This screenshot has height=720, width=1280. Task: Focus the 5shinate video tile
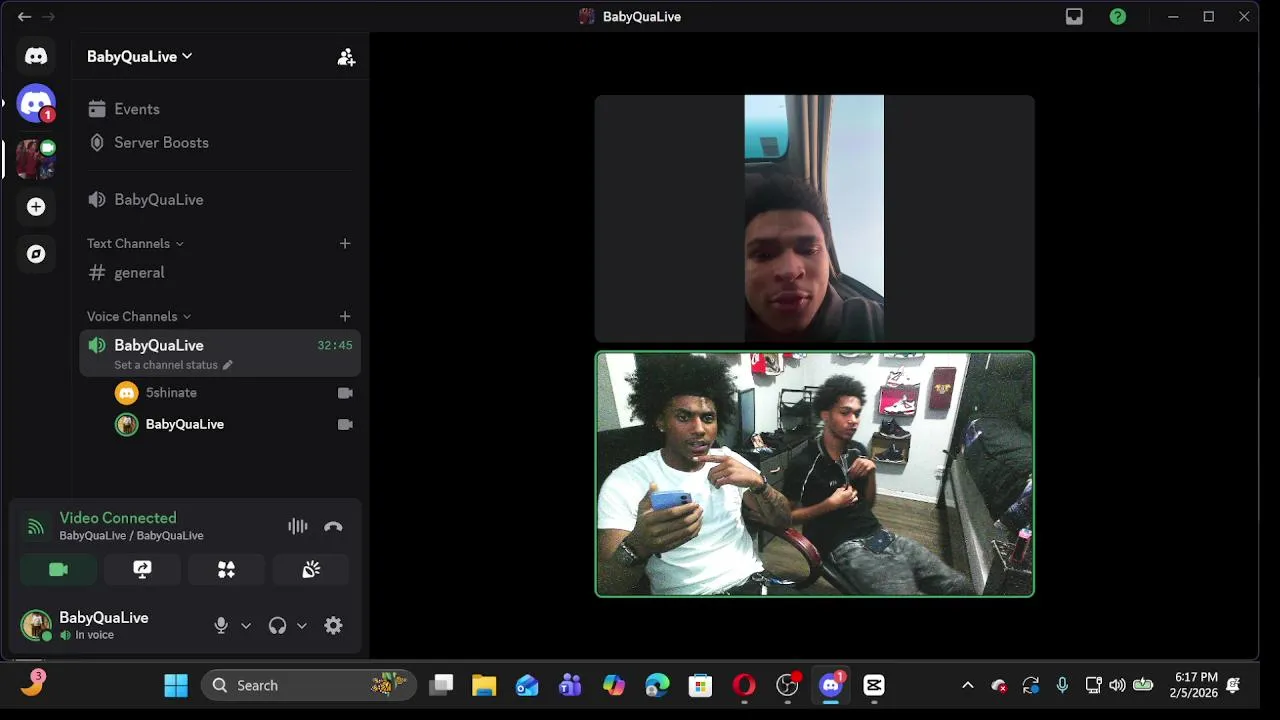(x=814, y=219)
